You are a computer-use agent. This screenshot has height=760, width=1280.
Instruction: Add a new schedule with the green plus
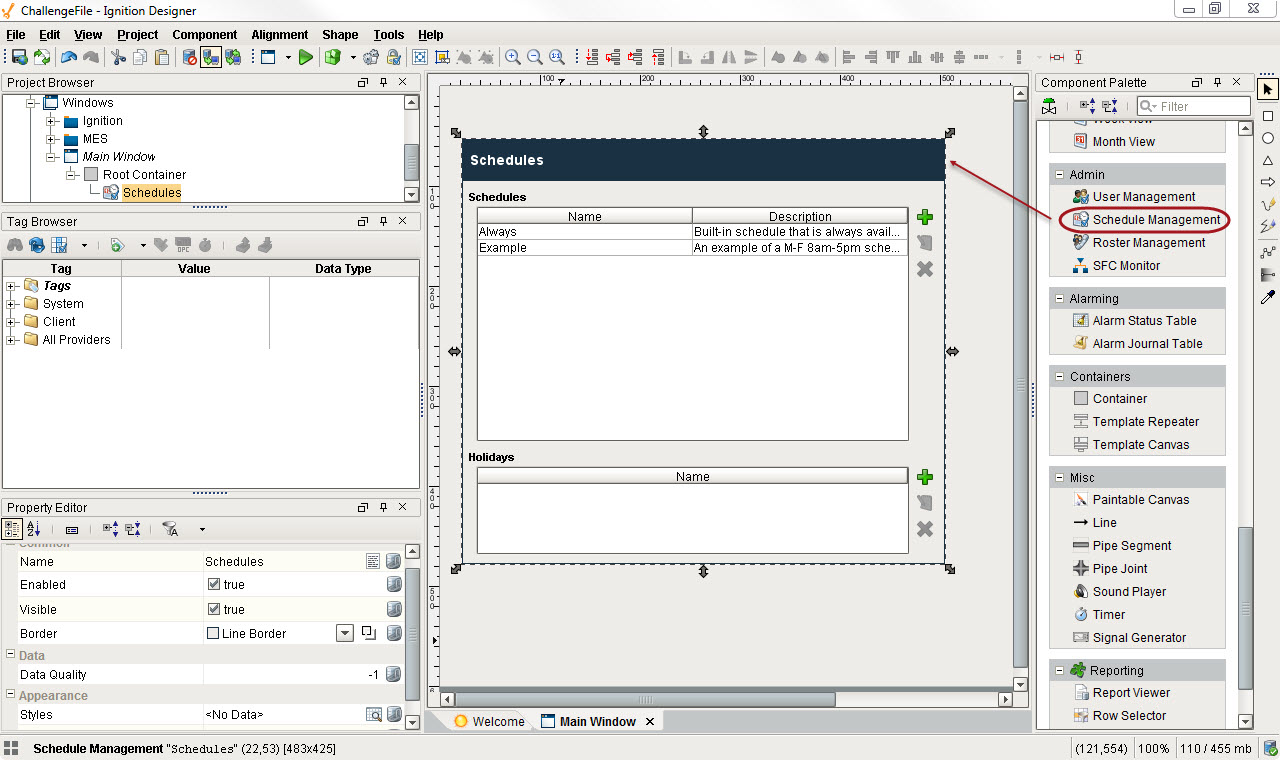[925, 217]
